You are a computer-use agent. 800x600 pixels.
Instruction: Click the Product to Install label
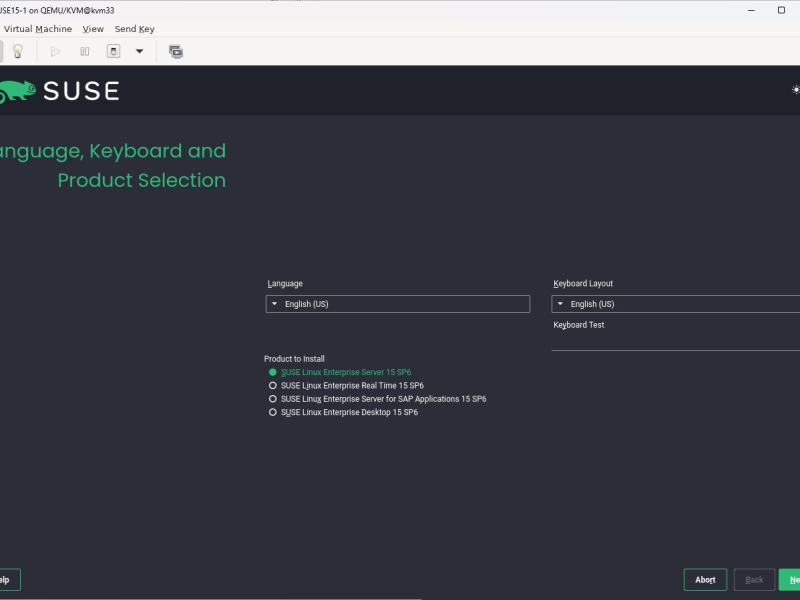coord(294,359)
